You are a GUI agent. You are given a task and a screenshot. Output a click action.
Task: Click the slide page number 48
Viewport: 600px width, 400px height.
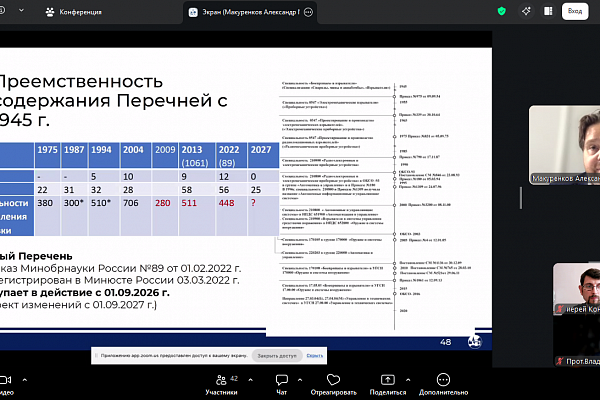coord(445,342)
